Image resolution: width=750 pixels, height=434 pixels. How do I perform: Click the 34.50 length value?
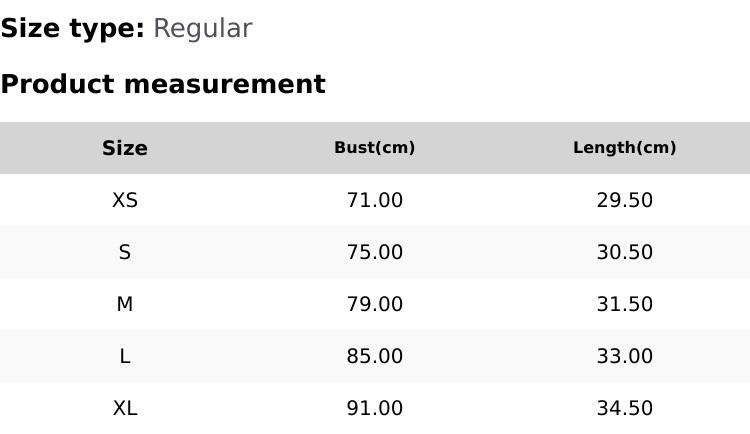click(x=624, y=408)
